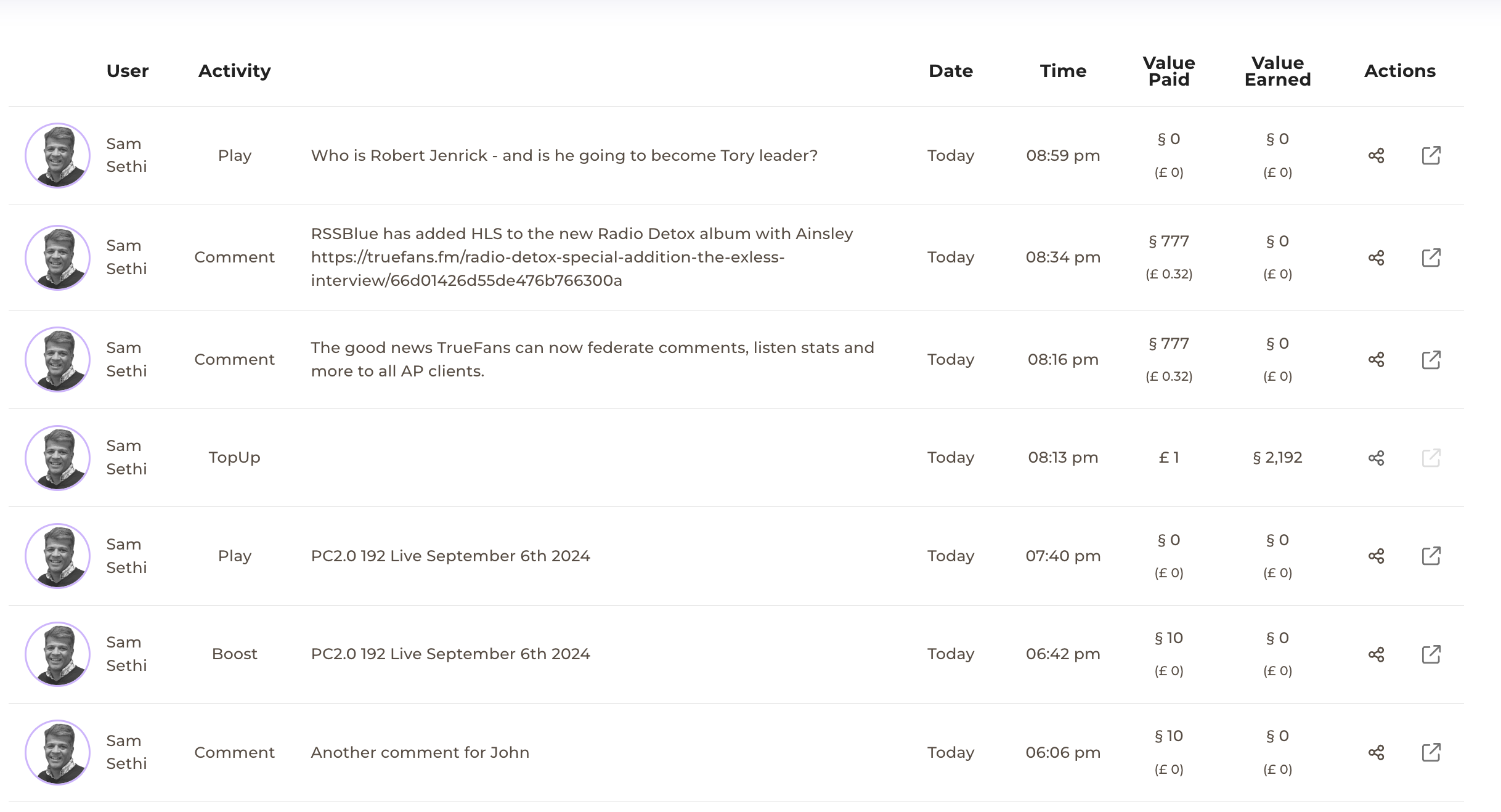
Task: Open external link for RSSBlue comment
Action: point(1431,258)
